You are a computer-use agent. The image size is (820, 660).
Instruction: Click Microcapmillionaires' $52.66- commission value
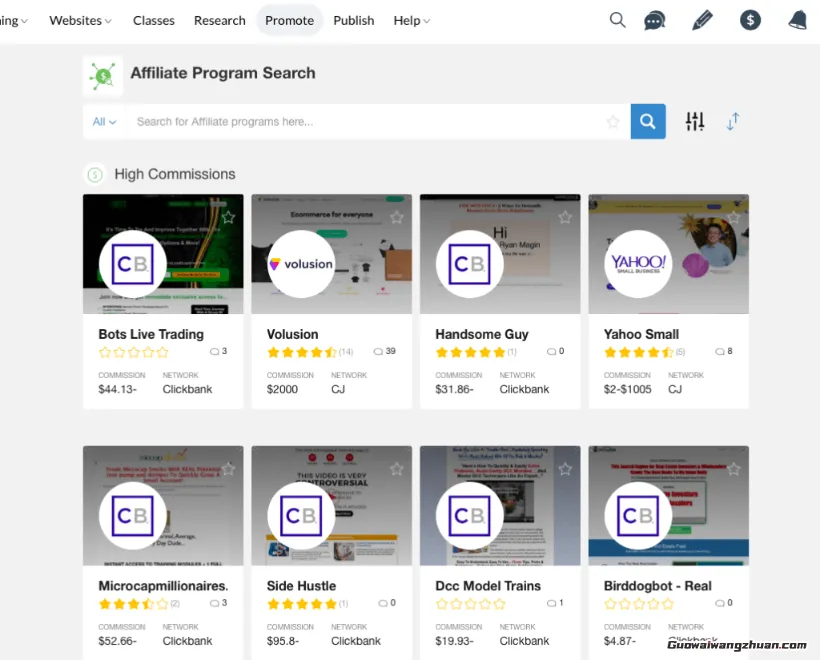pyautogui.click(x=118, y=641)
